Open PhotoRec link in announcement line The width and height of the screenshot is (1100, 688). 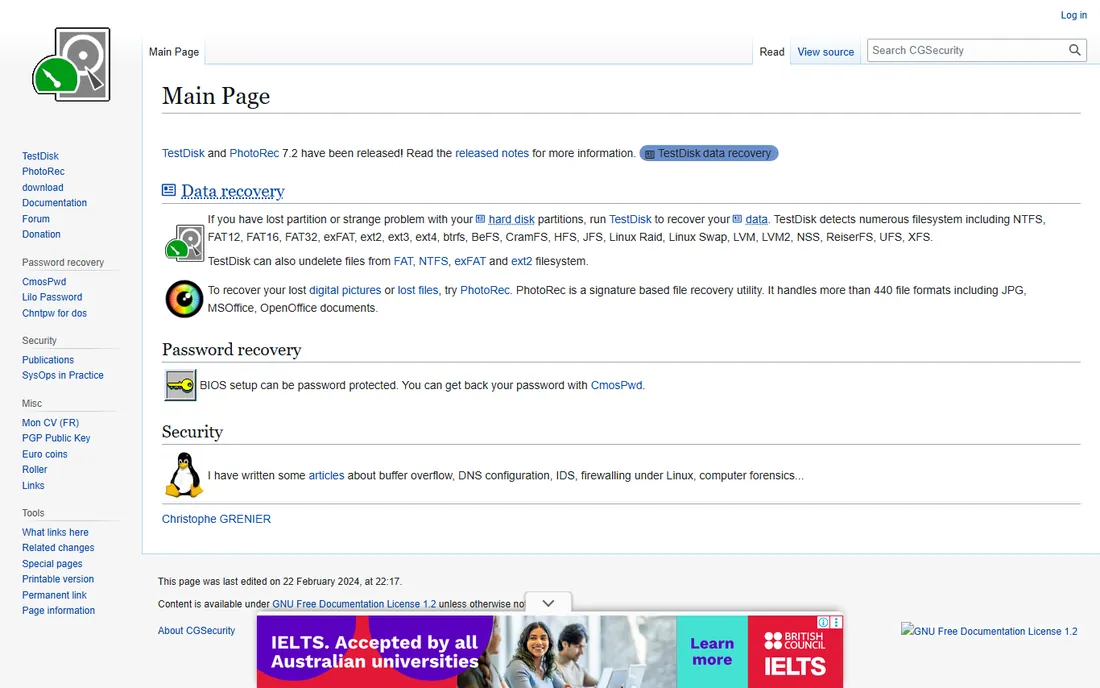point(254,153)
